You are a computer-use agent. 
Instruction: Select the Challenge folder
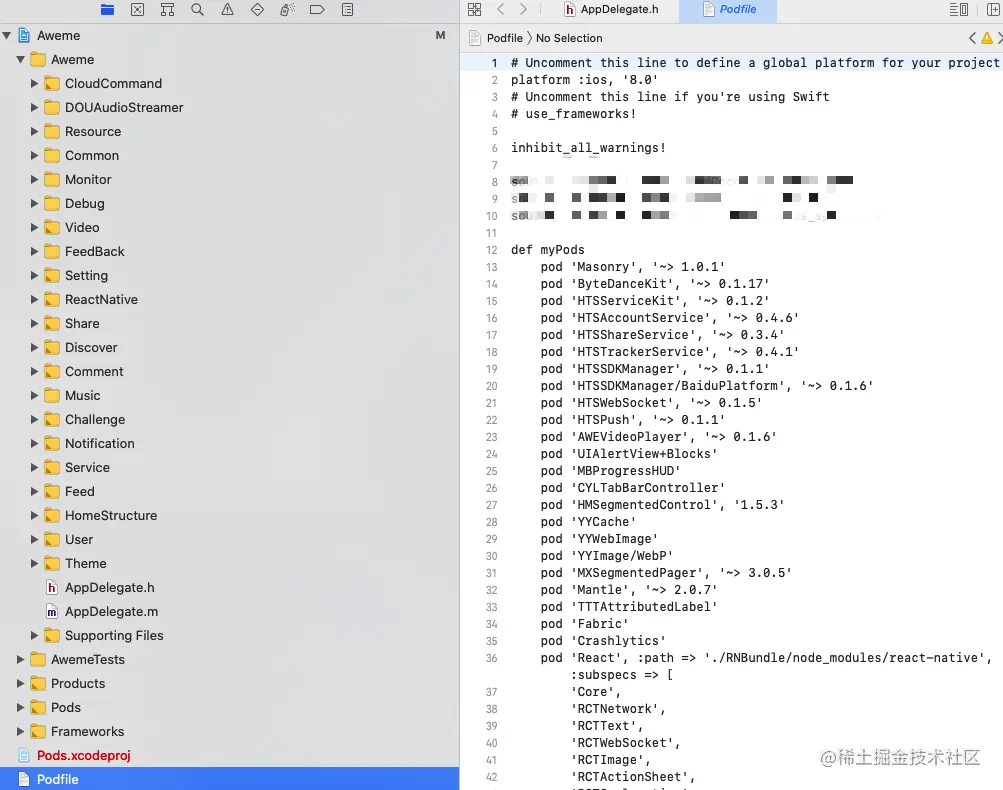[95, 420]
